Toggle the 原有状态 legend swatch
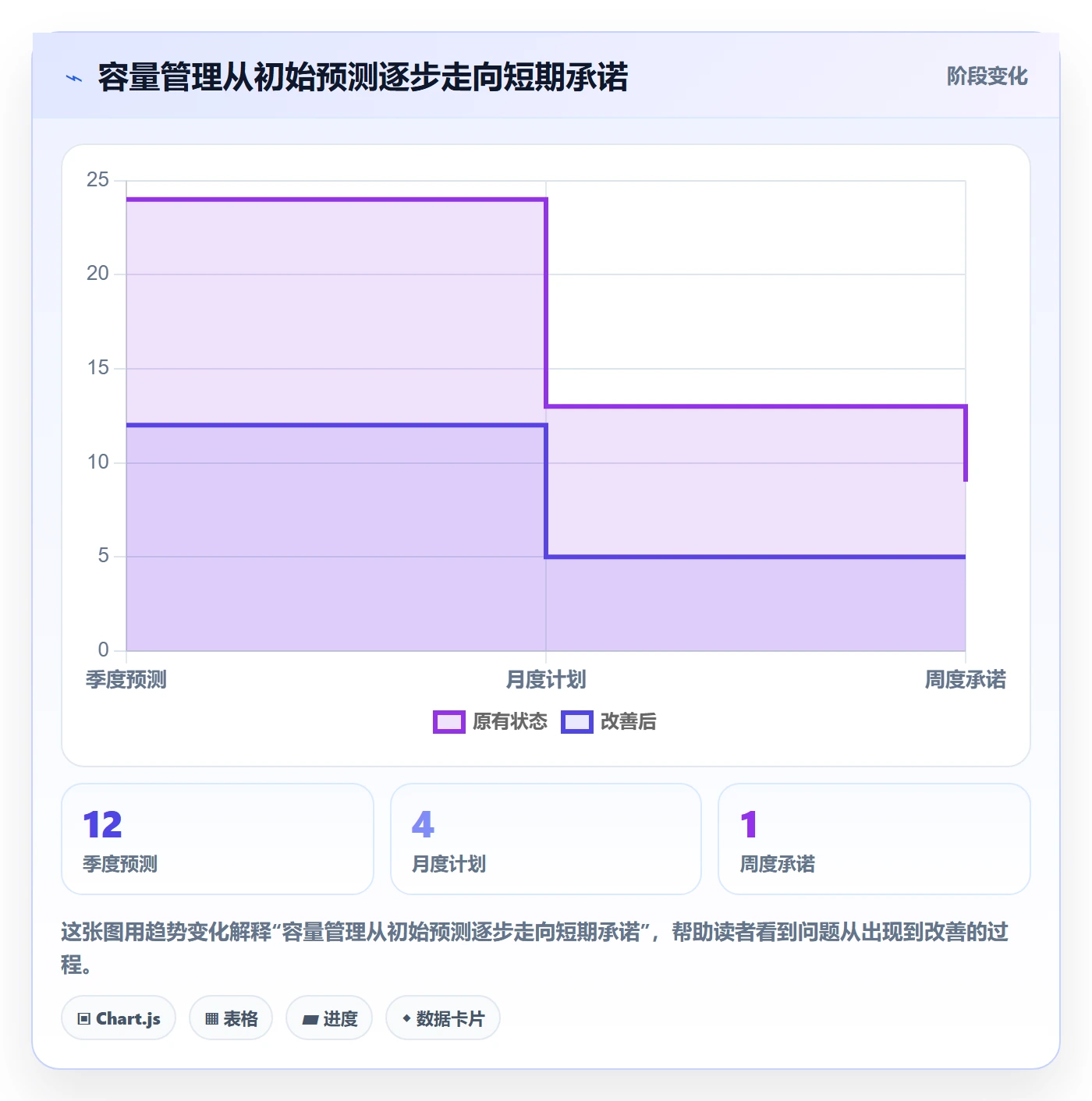 pyautogui.click(x=448, y=722)
